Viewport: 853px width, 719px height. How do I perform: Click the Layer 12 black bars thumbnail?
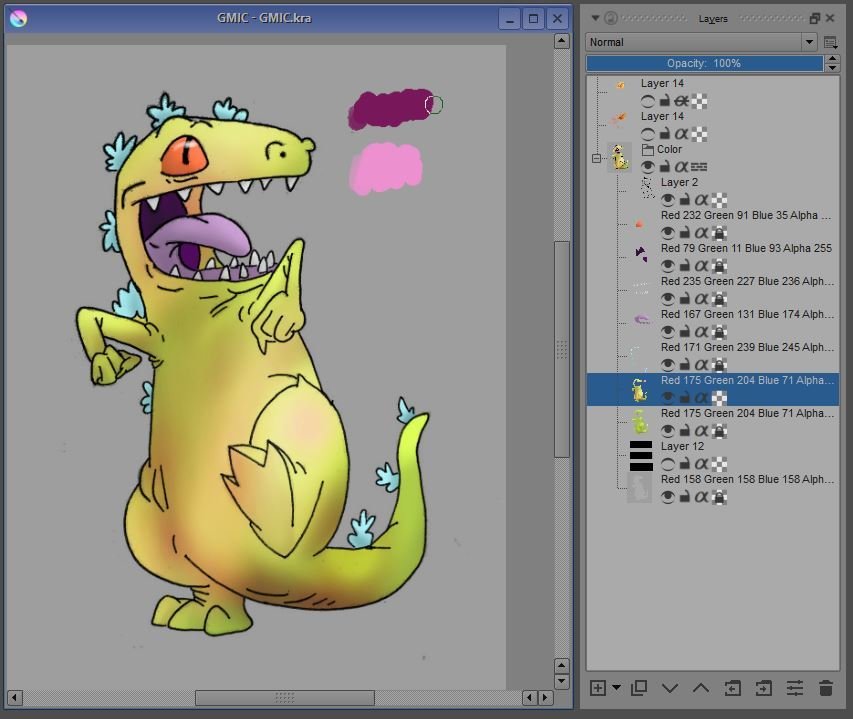(641, 456)
